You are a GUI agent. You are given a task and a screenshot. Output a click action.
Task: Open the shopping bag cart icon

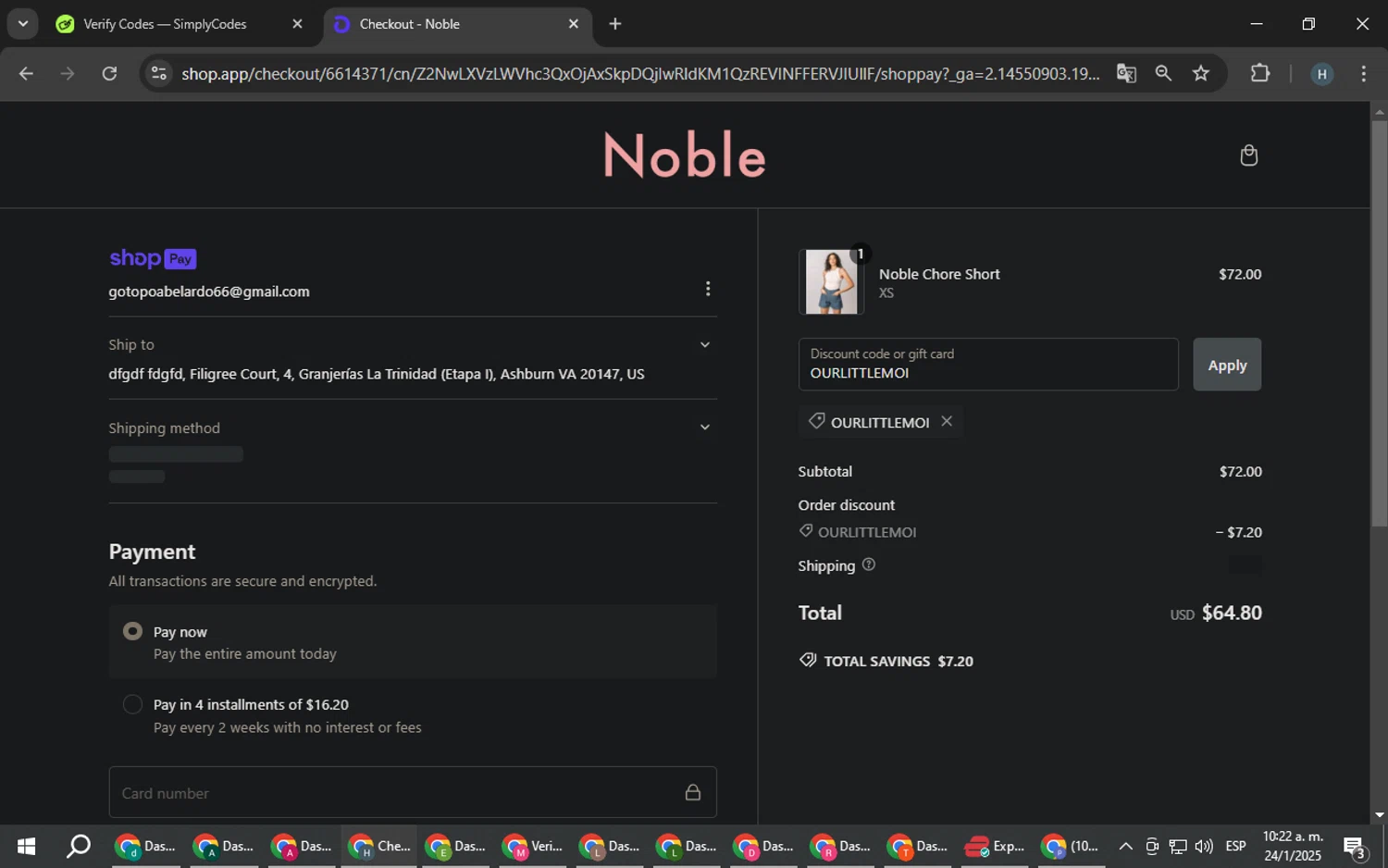1248,155
